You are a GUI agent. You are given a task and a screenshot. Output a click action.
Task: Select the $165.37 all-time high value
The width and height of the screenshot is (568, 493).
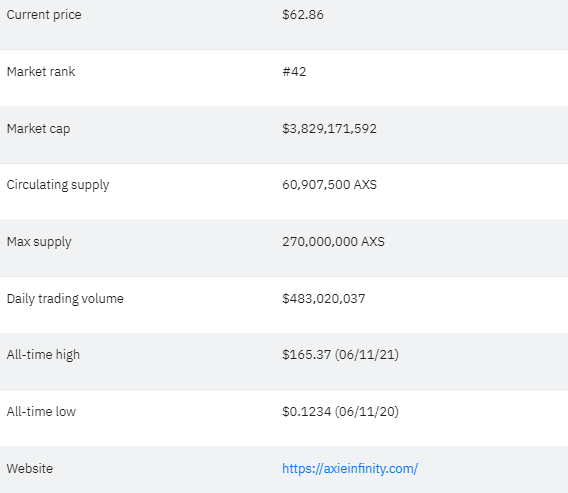[306, 354]
